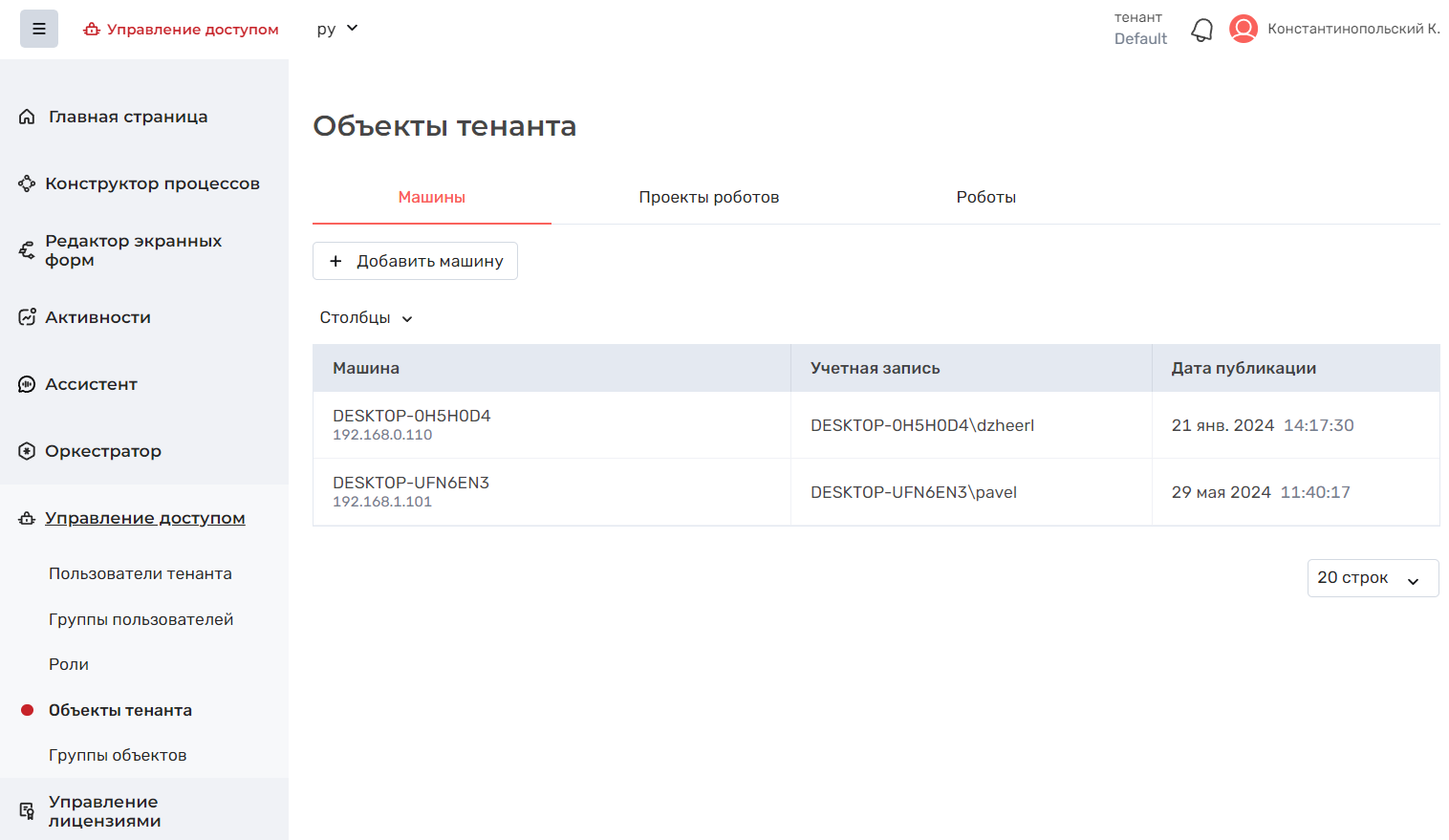The width and height of the screenshot is (1449, 840).
Task: Click the Управление лицензиями icon
Action: 27,811
